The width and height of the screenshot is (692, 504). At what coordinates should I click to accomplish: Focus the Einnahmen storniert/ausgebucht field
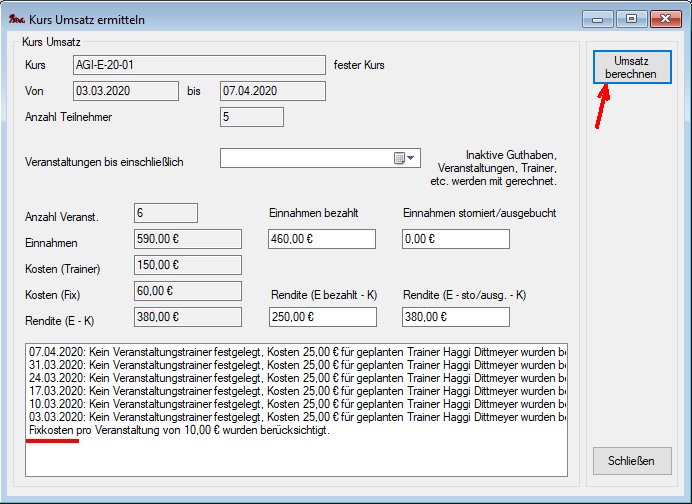(455, 239)
